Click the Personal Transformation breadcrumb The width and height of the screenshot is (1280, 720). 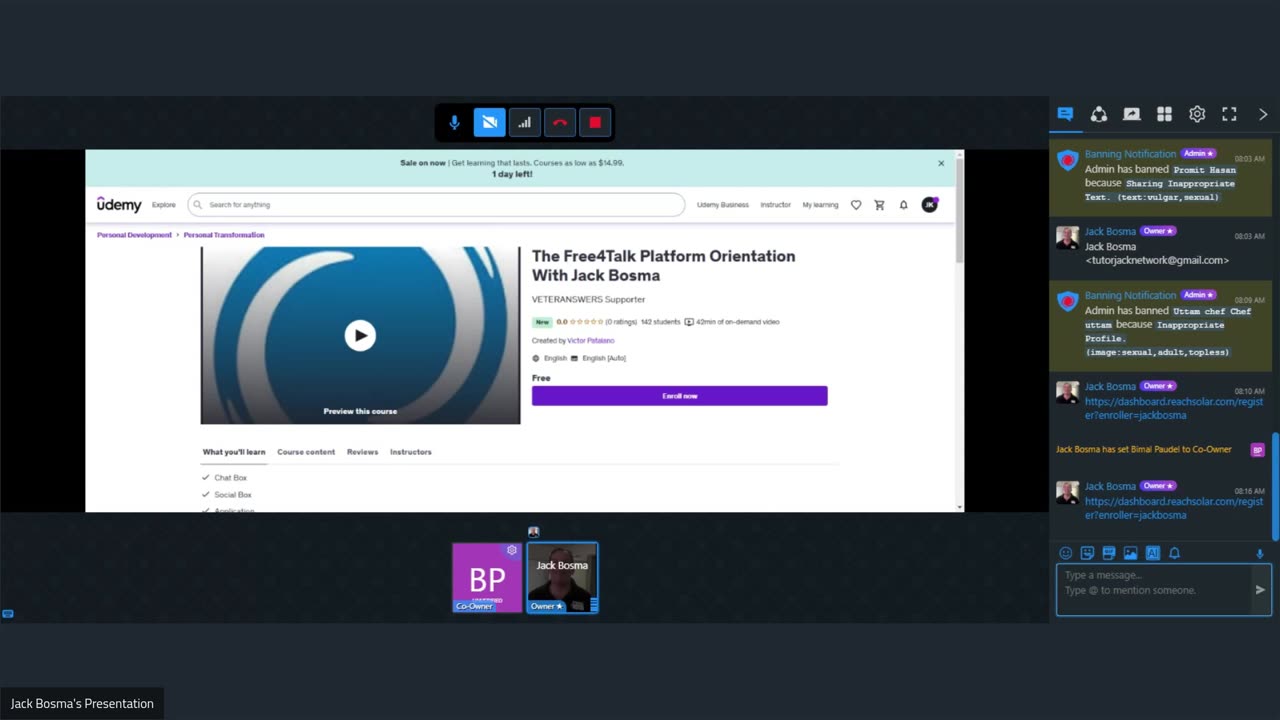(x=224, y=235)
